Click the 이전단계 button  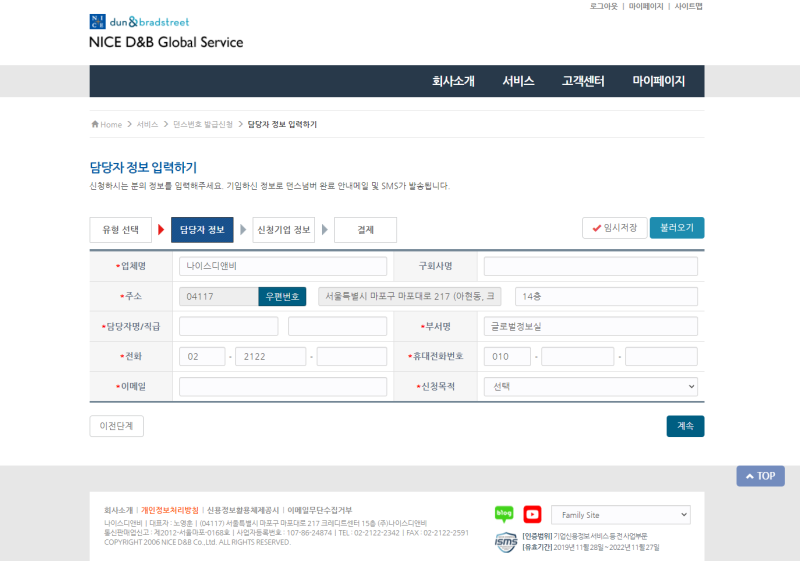click(116, 426)
